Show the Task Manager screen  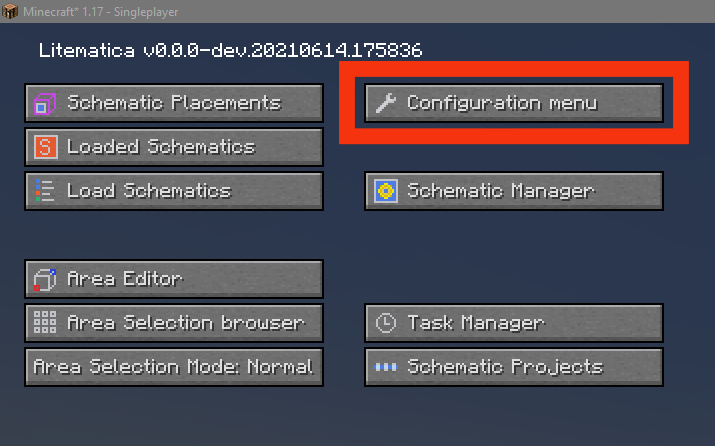point(514,323)
